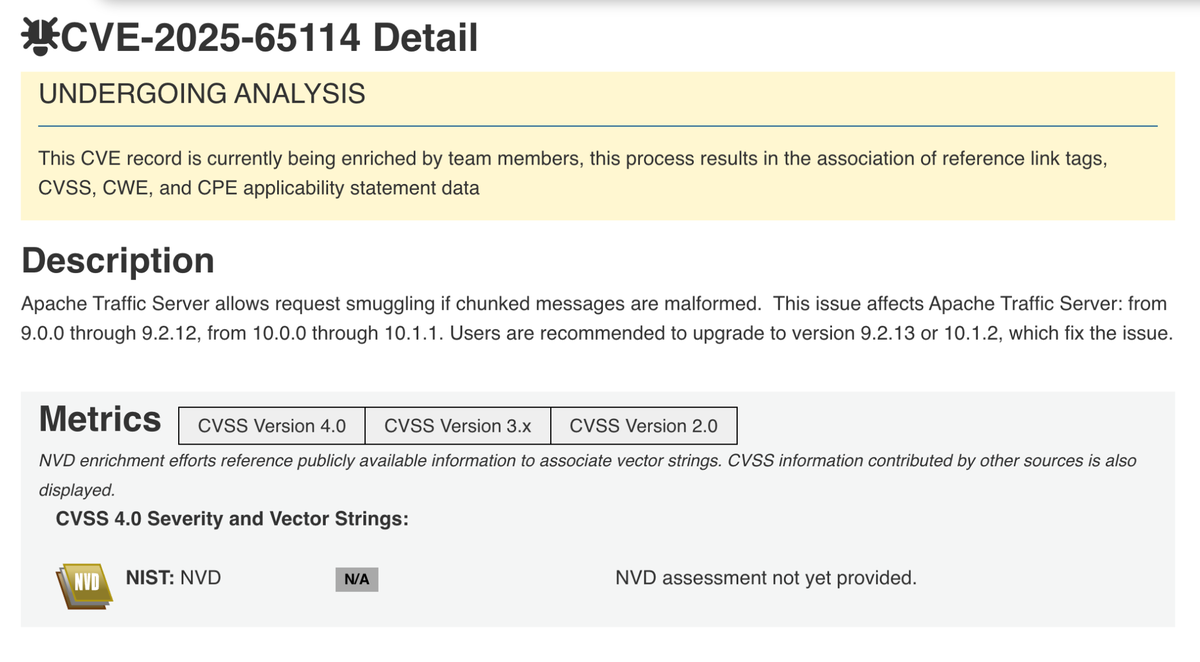Select the CVSS Version 2.0 tab

[x=643, y=426]
